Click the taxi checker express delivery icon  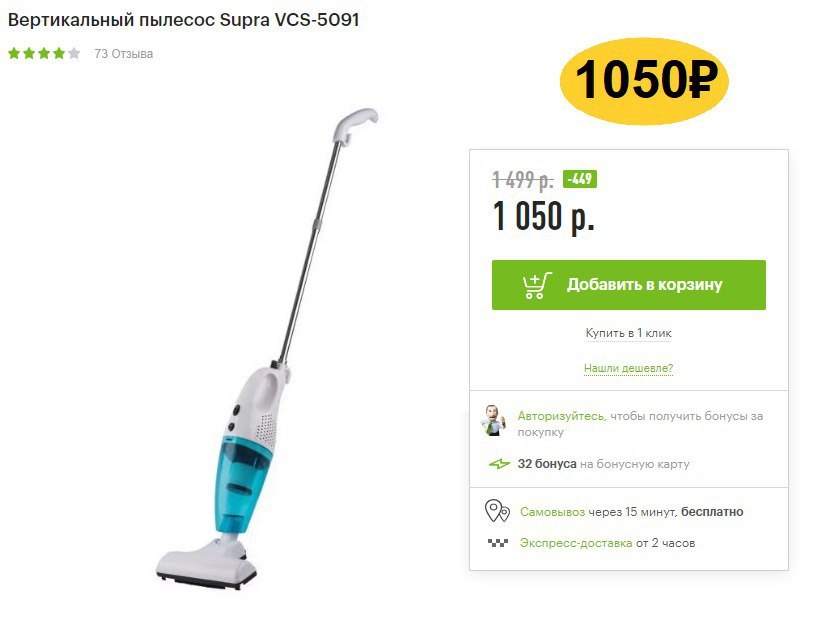497,543
